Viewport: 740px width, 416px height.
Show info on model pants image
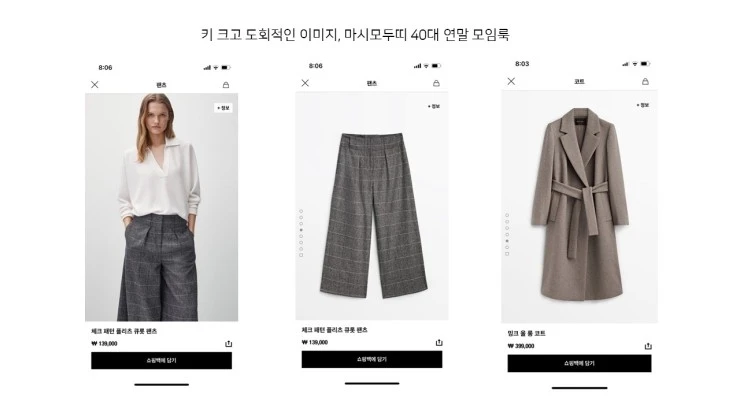tap(223, 108)
